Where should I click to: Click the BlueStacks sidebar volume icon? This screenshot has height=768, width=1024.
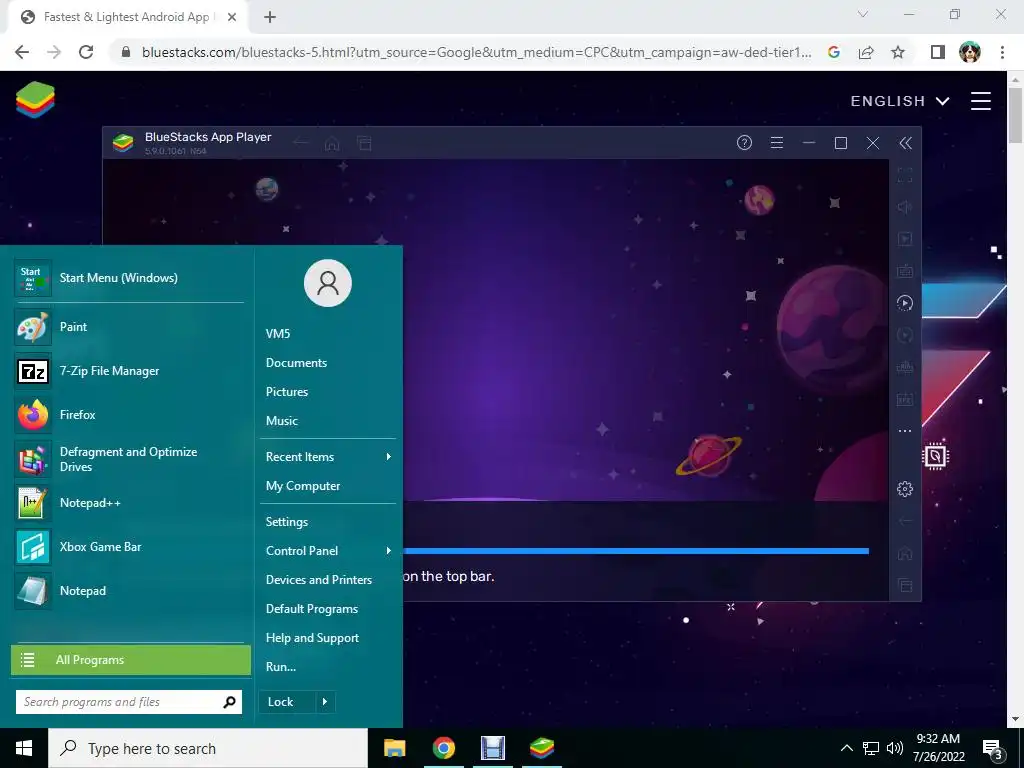(904, 207)
